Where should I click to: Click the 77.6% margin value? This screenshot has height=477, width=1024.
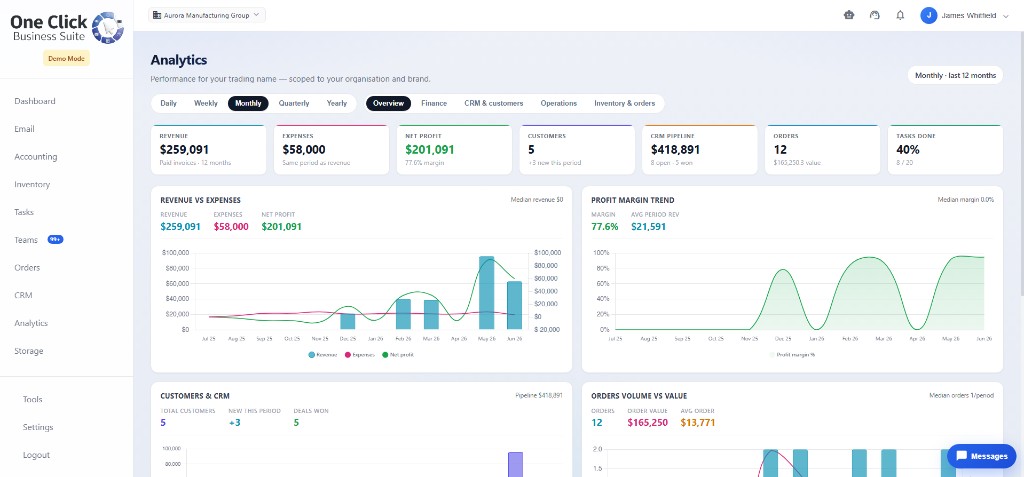click(x=605, y=227)
